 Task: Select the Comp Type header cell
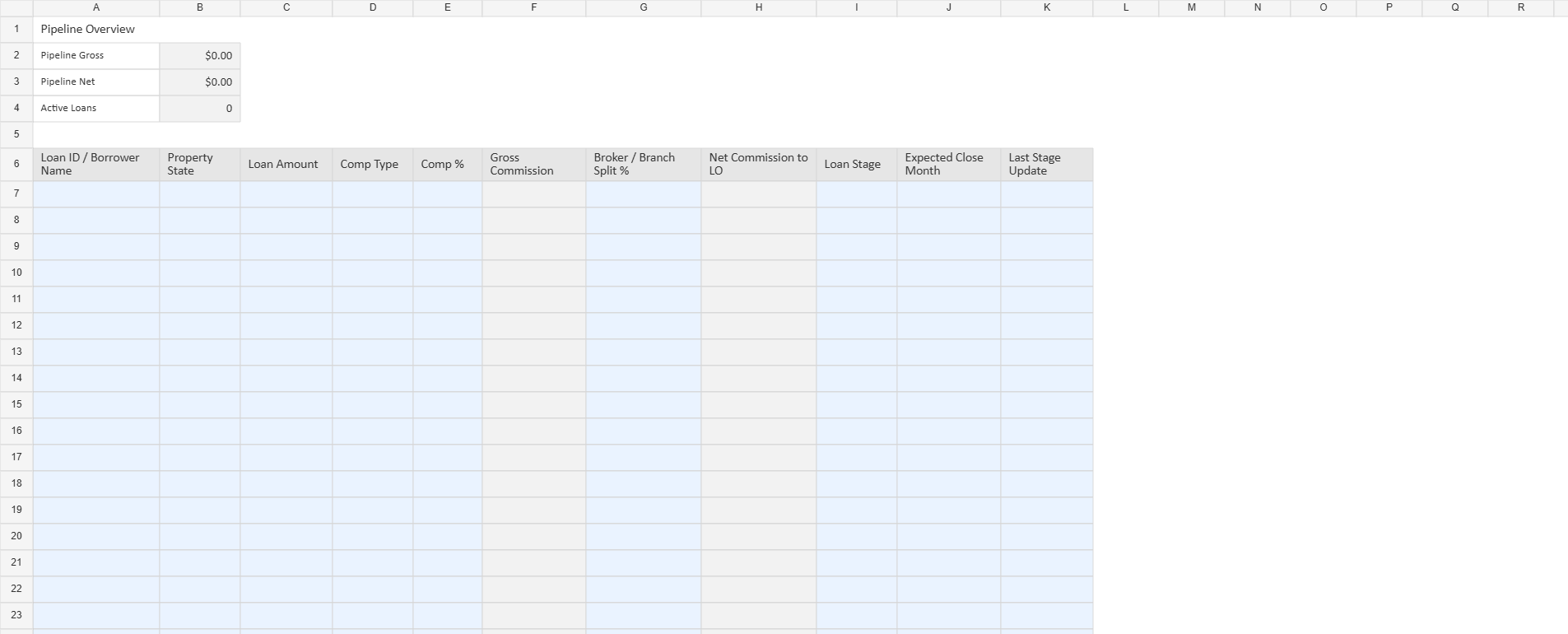[x=372, y=164]
